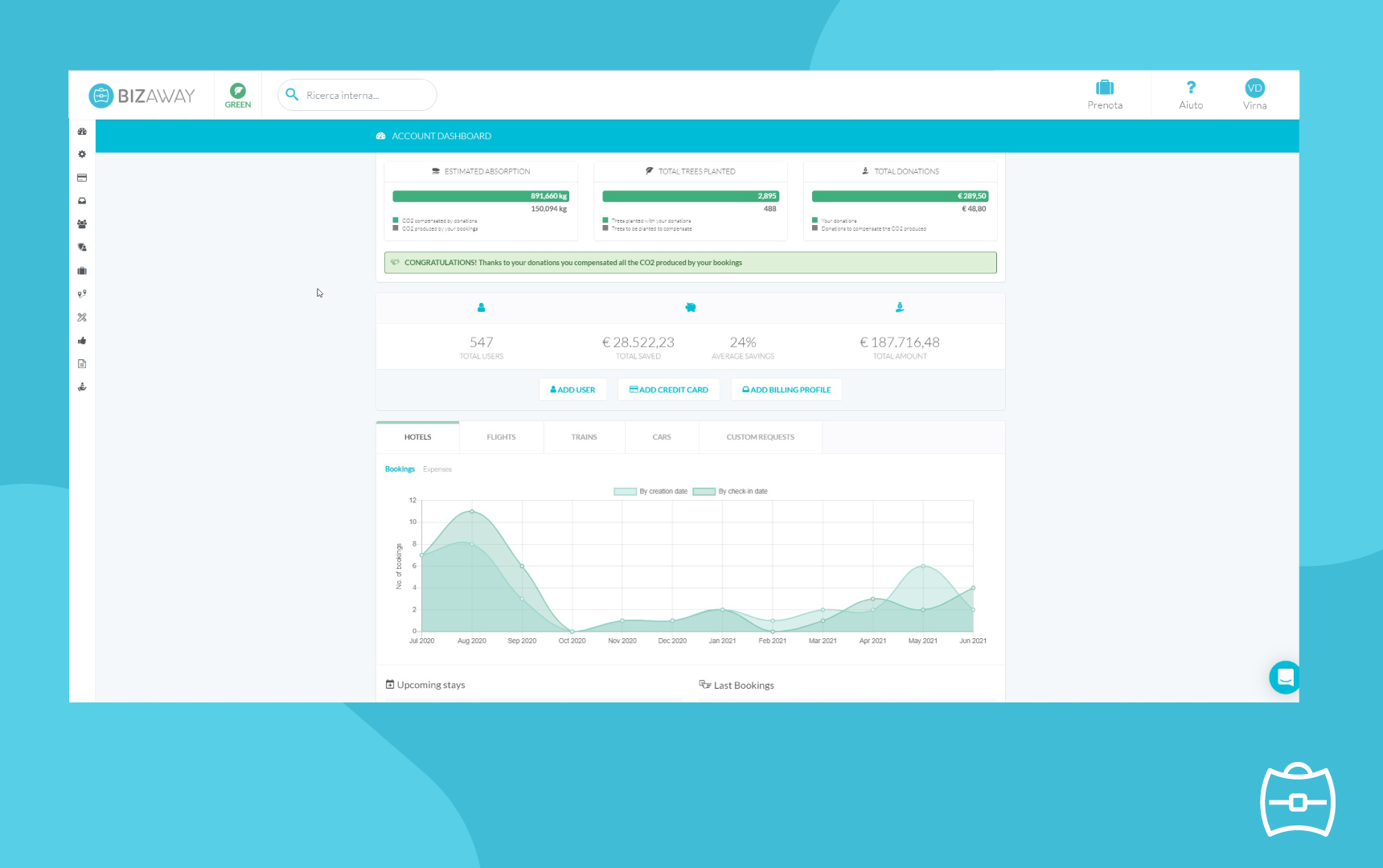
Task: Click the total amount hand-coin icon
Action: 900,307
